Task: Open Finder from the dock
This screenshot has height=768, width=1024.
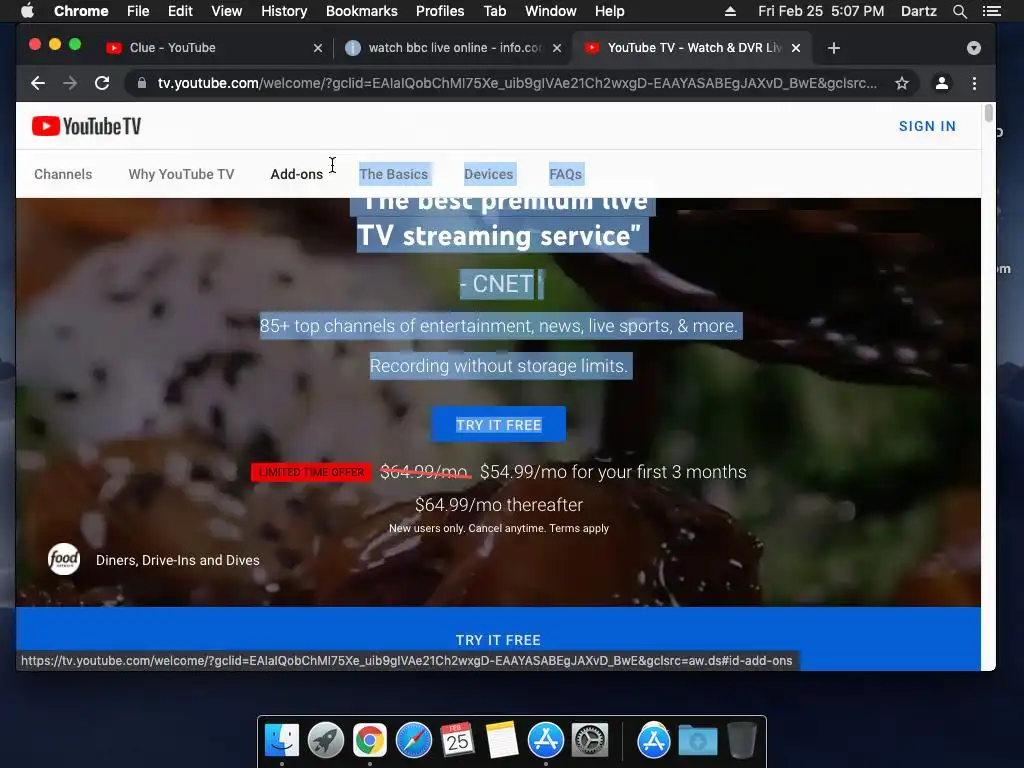Action: coord(282,740)
